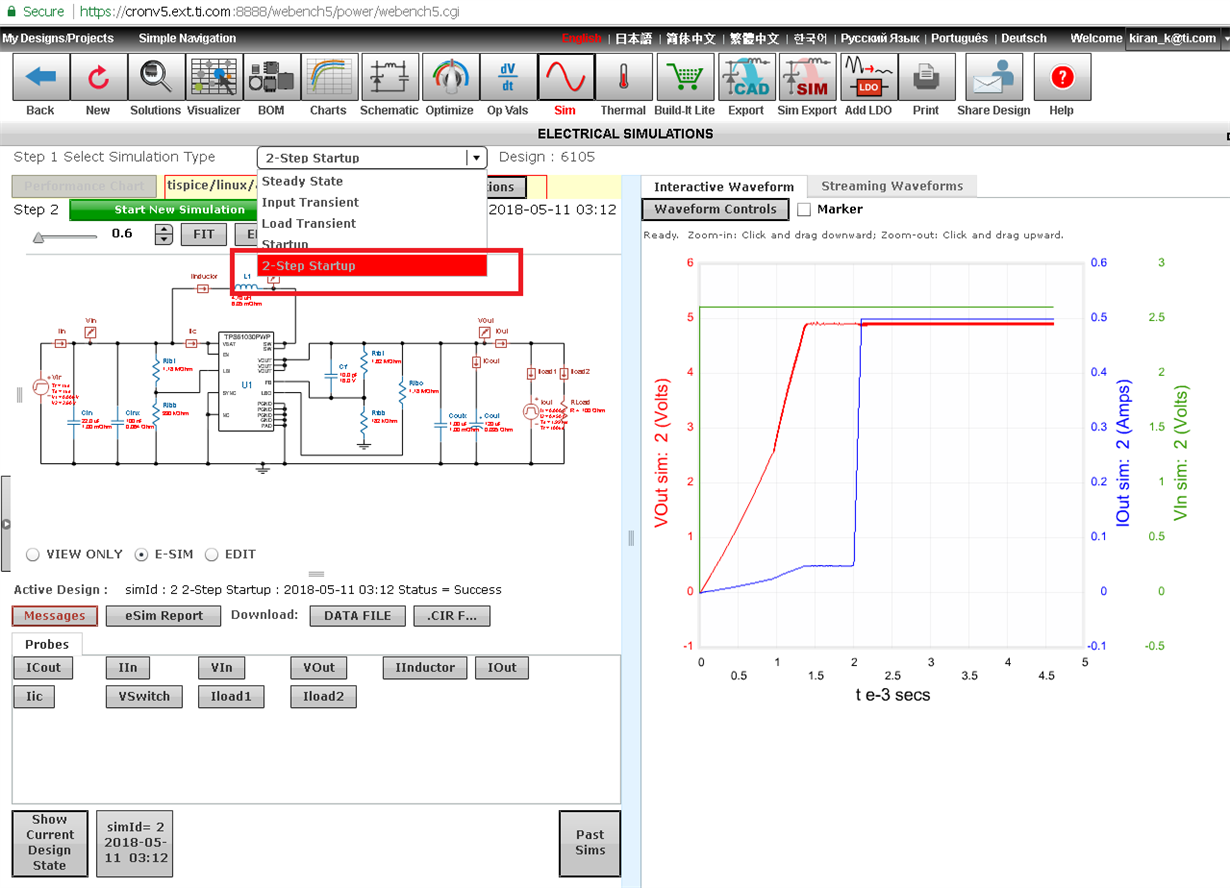Click the CAD Export icon
Image resolution: width=1230 pixels, height=888 pixels.
pos(746,78)
